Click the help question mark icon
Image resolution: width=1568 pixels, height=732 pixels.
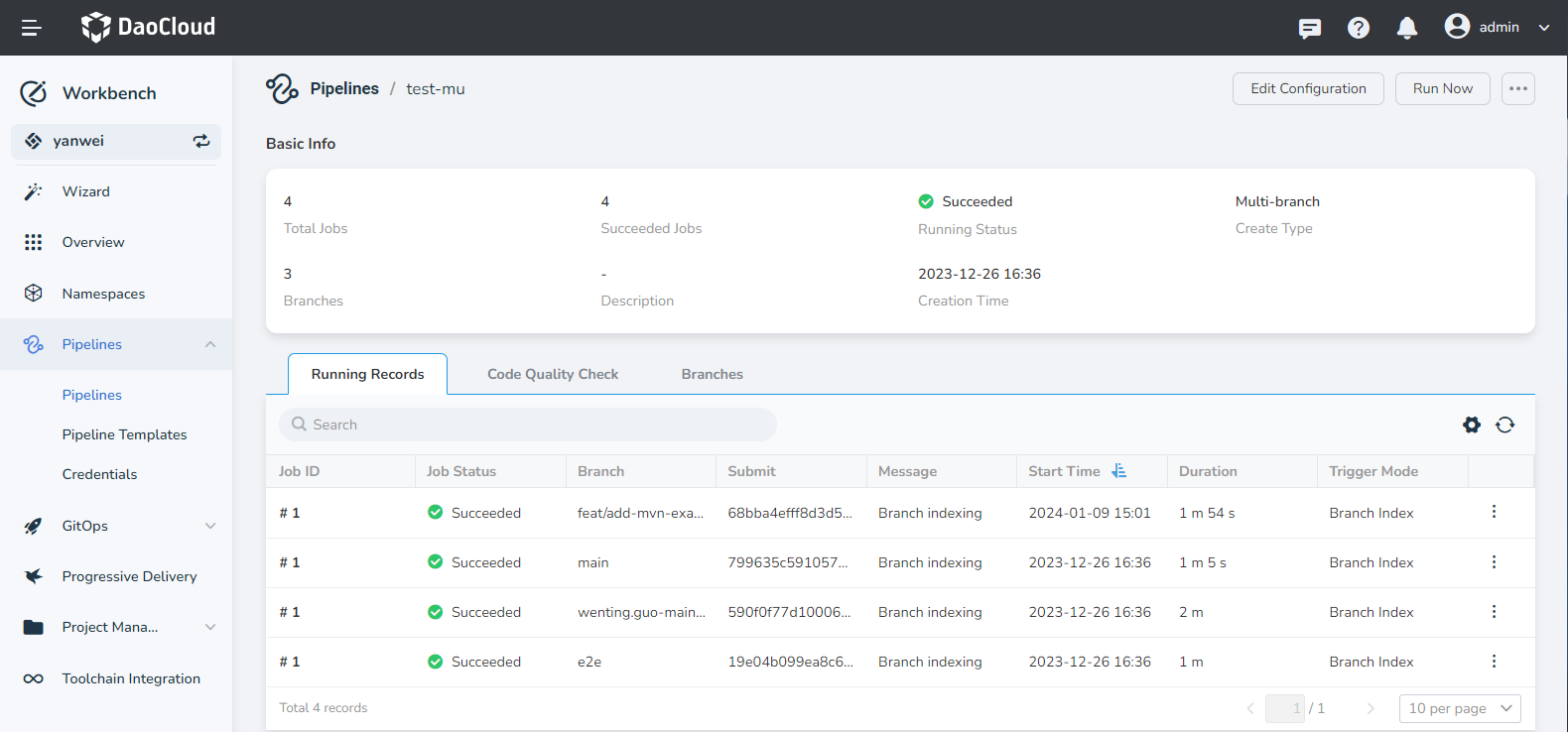[x=1359, y=28]
